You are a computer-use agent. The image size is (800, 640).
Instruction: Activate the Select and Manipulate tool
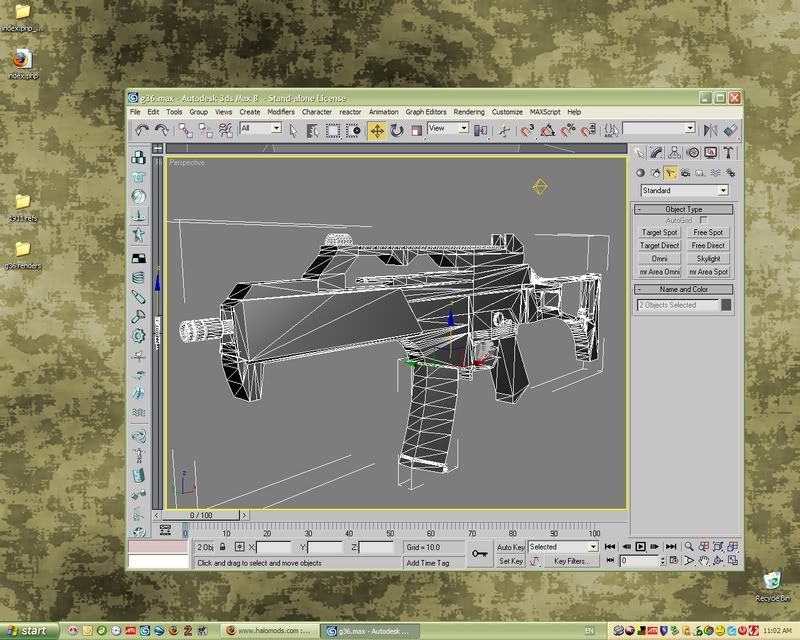pyautogui.click(x=504, y=131)
